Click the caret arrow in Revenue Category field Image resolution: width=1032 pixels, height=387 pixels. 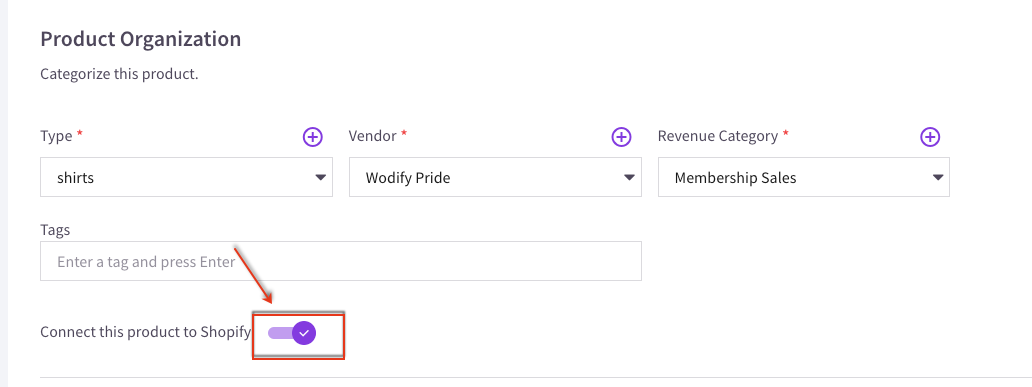pyautogui.click(x=938, y=178)
